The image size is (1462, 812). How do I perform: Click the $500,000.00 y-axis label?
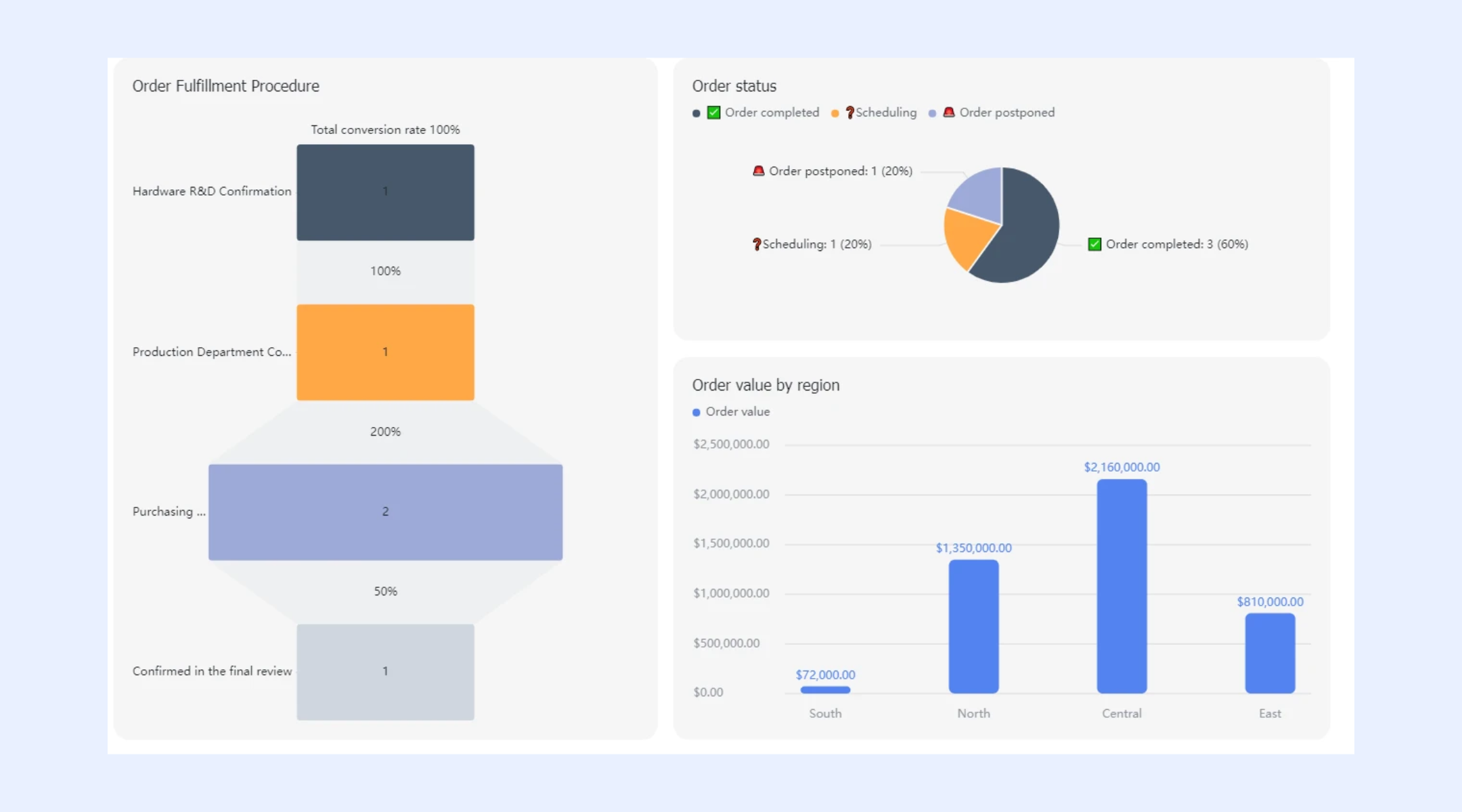(x=726, y=643)
